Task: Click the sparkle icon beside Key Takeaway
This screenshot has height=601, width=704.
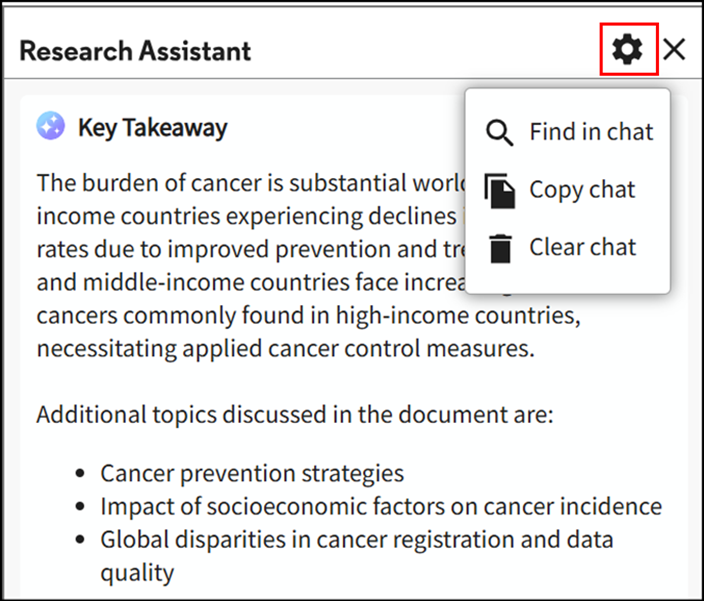Action: pyautogui.click(x=51, y=126)
